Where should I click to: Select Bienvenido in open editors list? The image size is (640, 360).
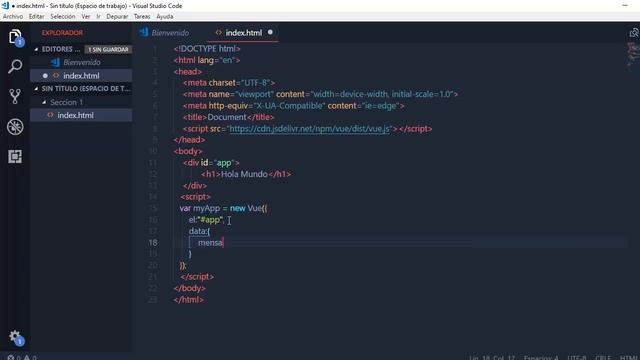(x=81, y=62)
